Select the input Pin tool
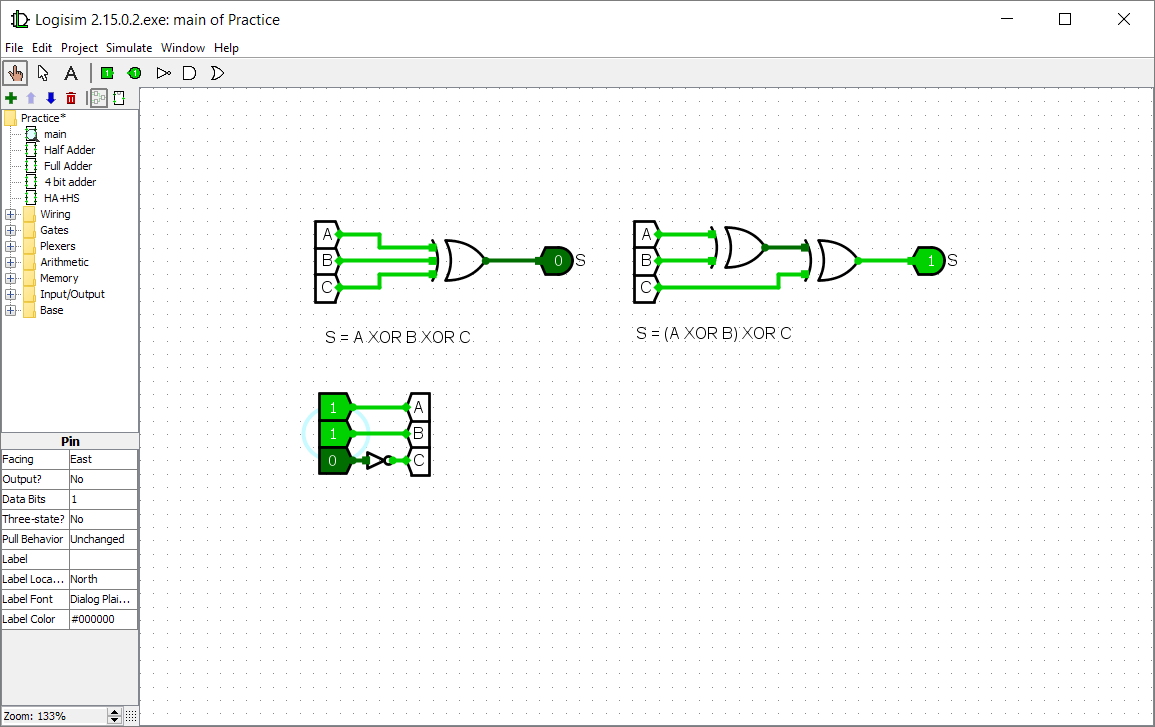Screen dimensions: 1155x727 click(x=107, y=72)
